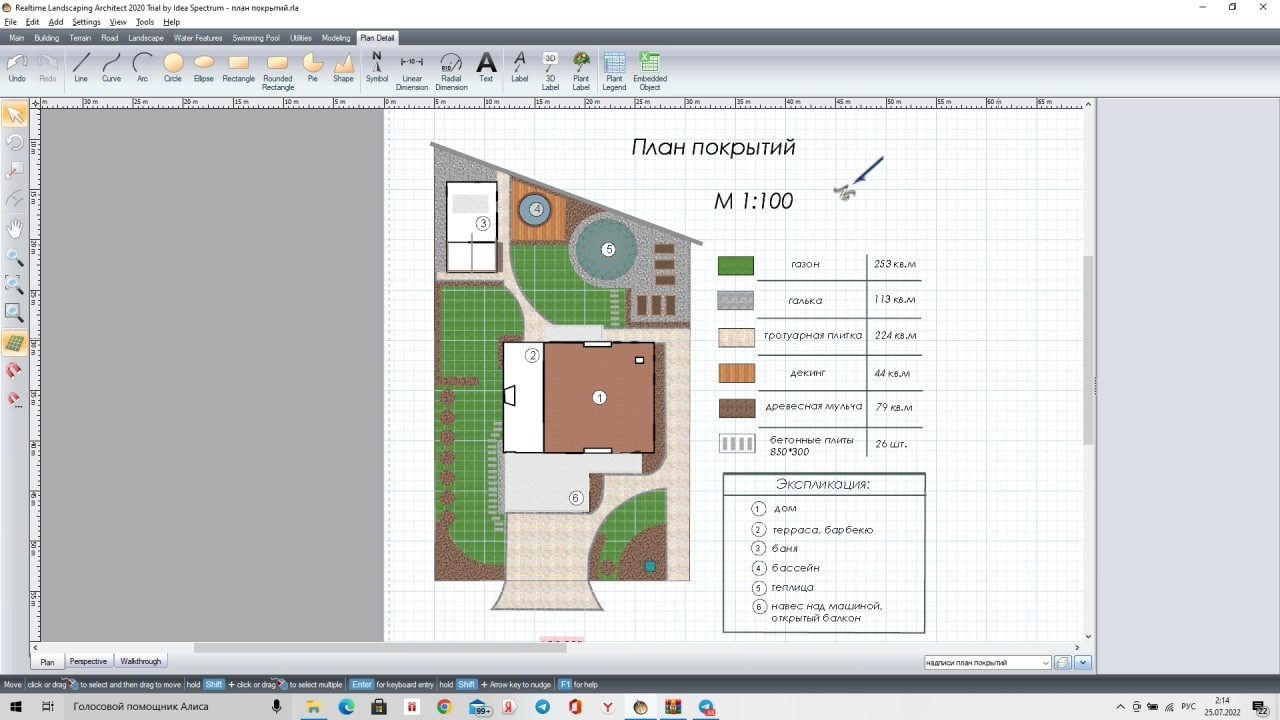1280x720 pixels.
Task: Toggle the grid display button
Action: pos(15,343)
